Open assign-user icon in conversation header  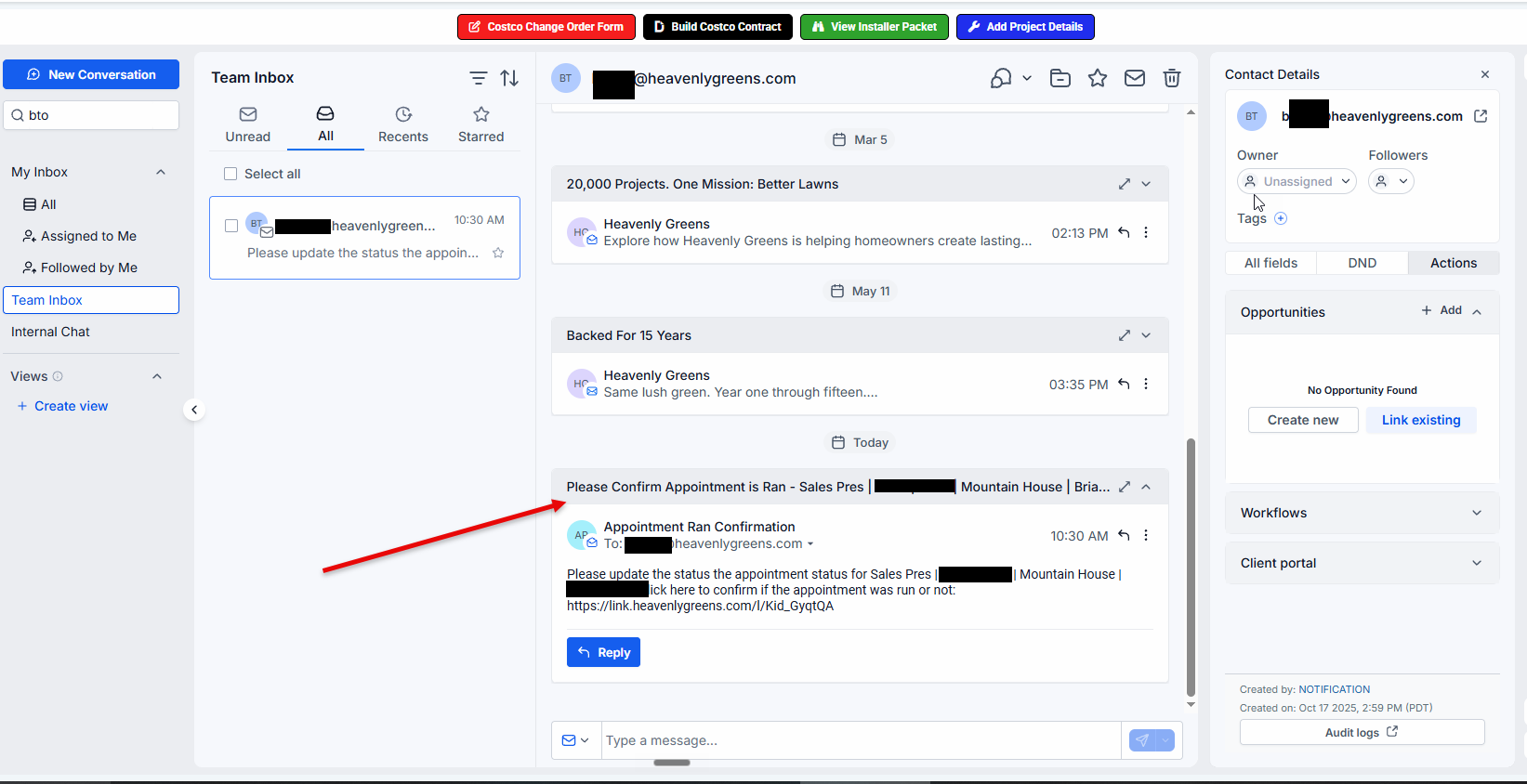(1001, 78)
